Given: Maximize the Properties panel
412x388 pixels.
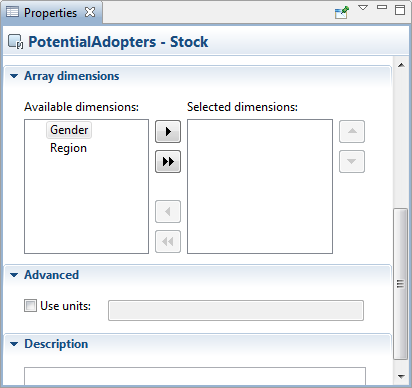Looking at the screenshot, I should click(x=400, y=10).
